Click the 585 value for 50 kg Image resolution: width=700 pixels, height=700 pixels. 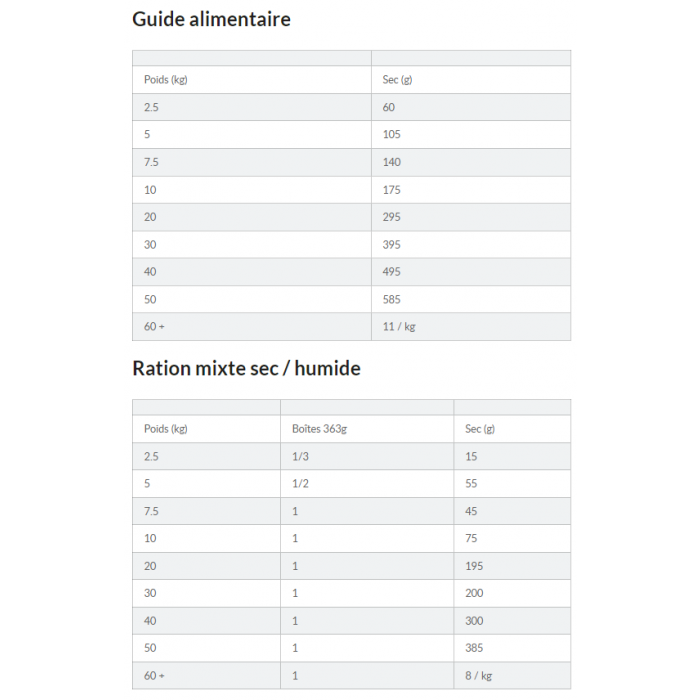pyautogui.click(x=391, y=299)
